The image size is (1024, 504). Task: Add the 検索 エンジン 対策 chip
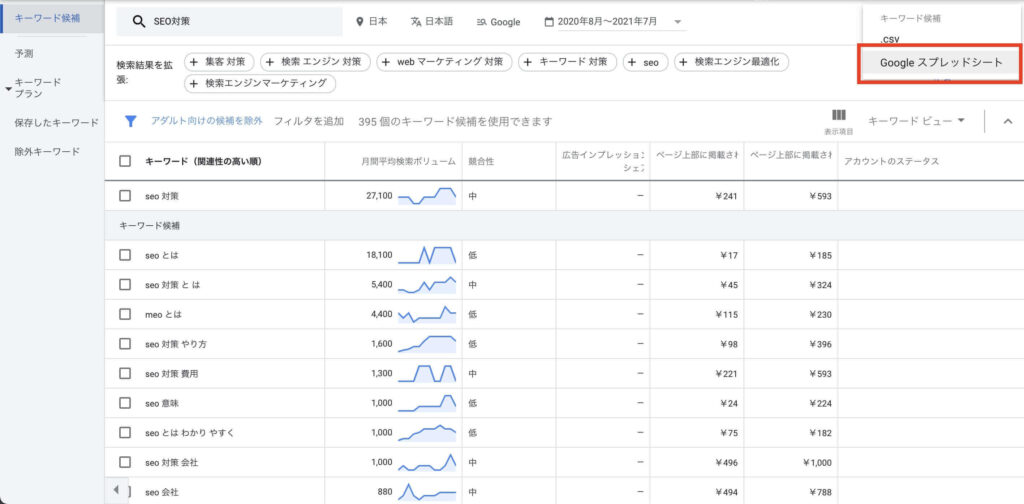tap(315, 62)
